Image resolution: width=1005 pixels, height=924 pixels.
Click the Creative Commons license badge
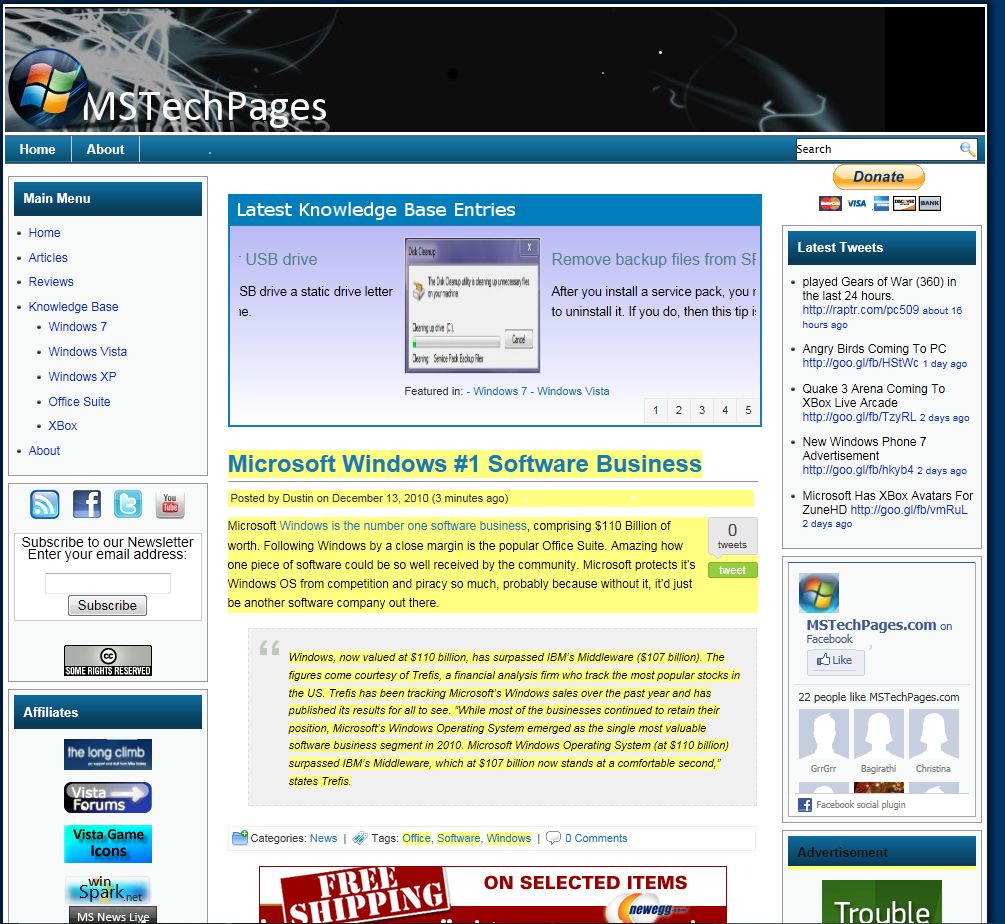pos(108,660)
